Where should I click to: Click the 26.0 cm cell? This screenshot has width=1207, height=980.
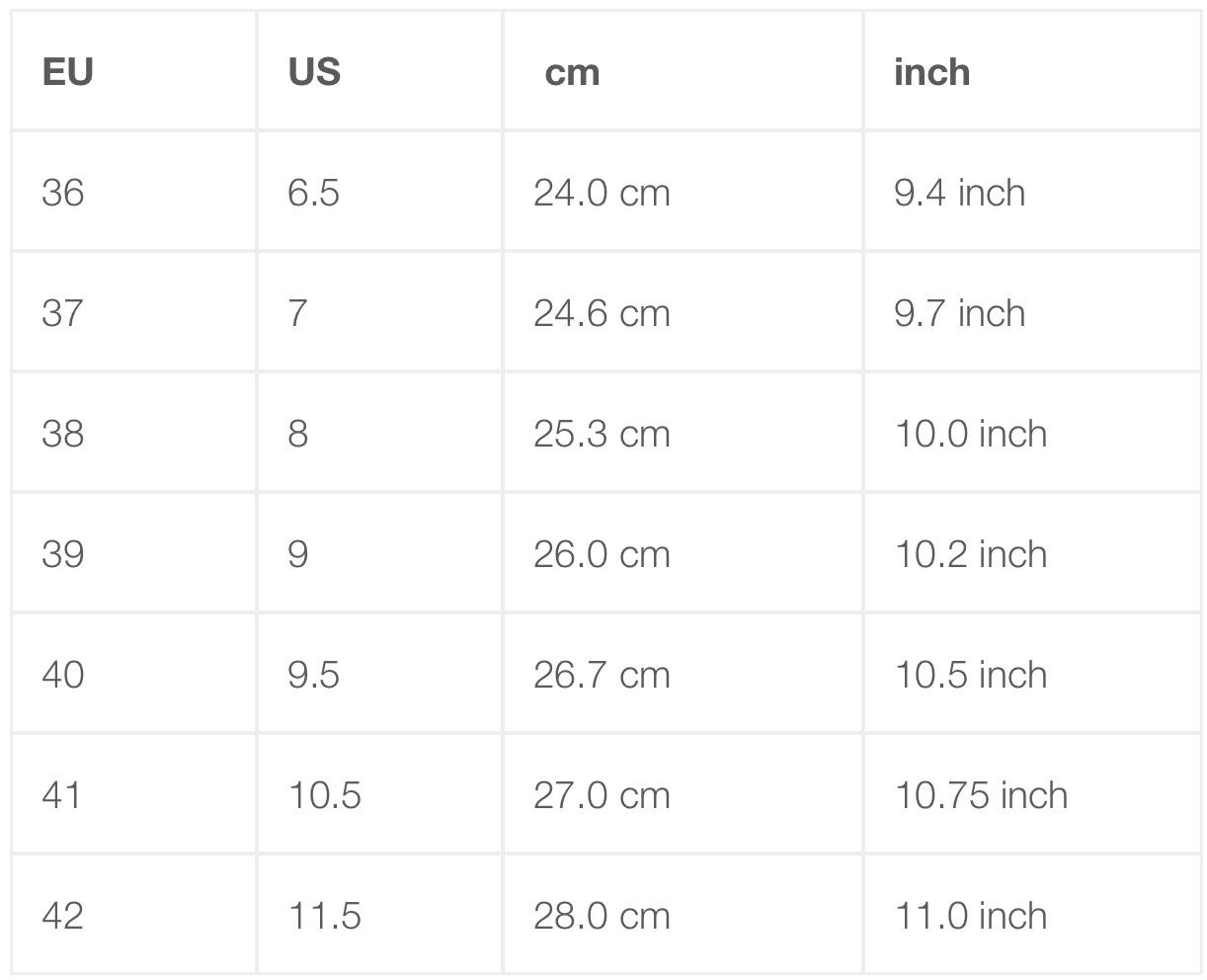602,554
